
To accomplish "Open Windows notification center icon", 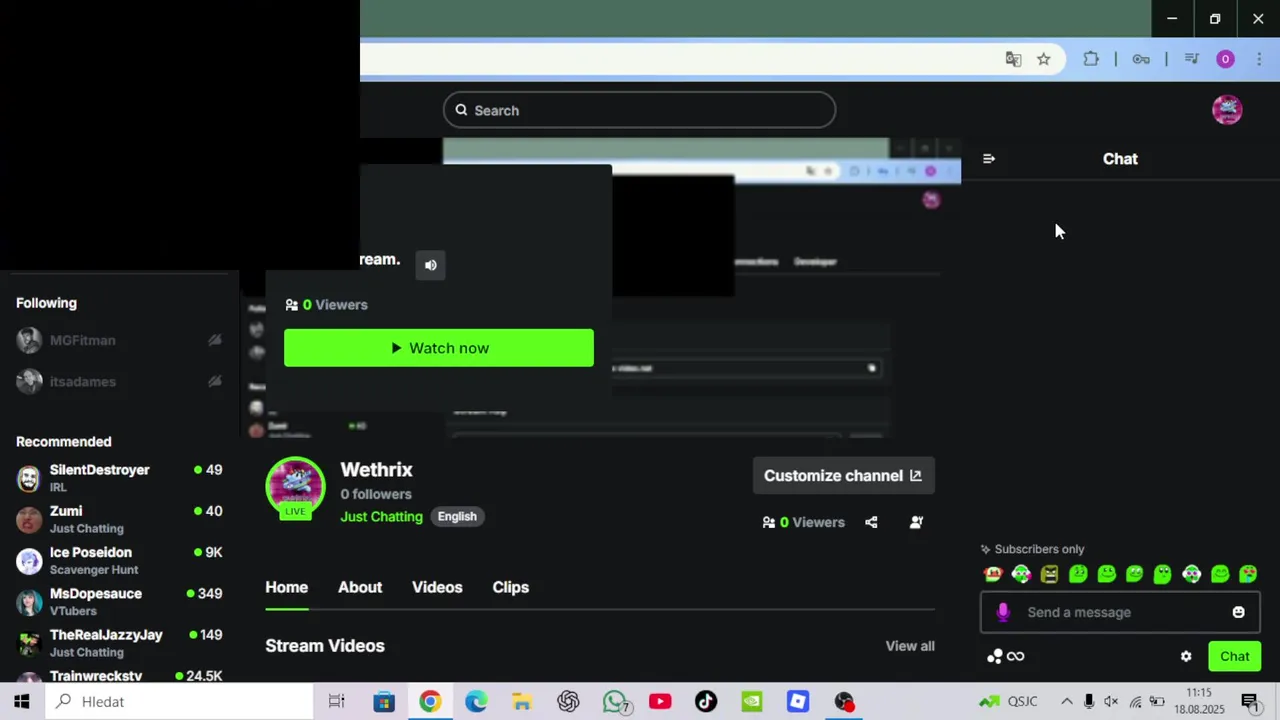I will (1250, 702).
